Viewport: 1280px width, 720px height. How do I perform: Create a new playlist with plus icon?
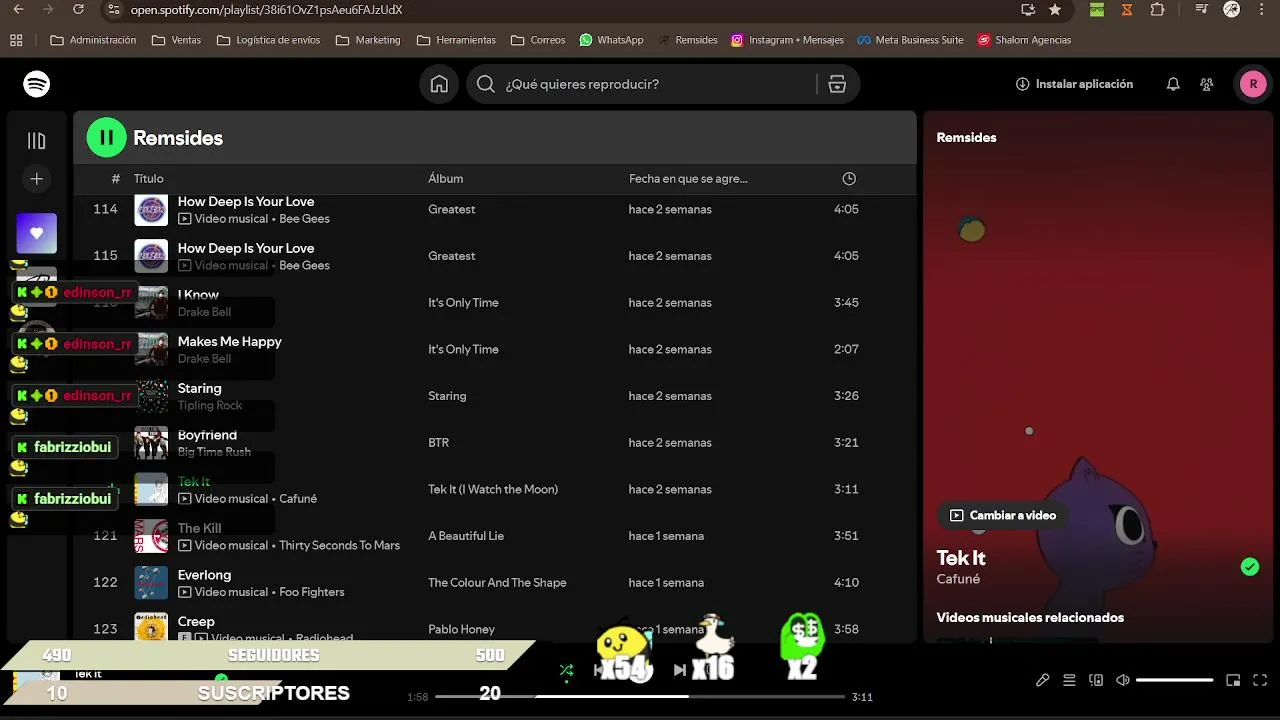coord(37,179)
